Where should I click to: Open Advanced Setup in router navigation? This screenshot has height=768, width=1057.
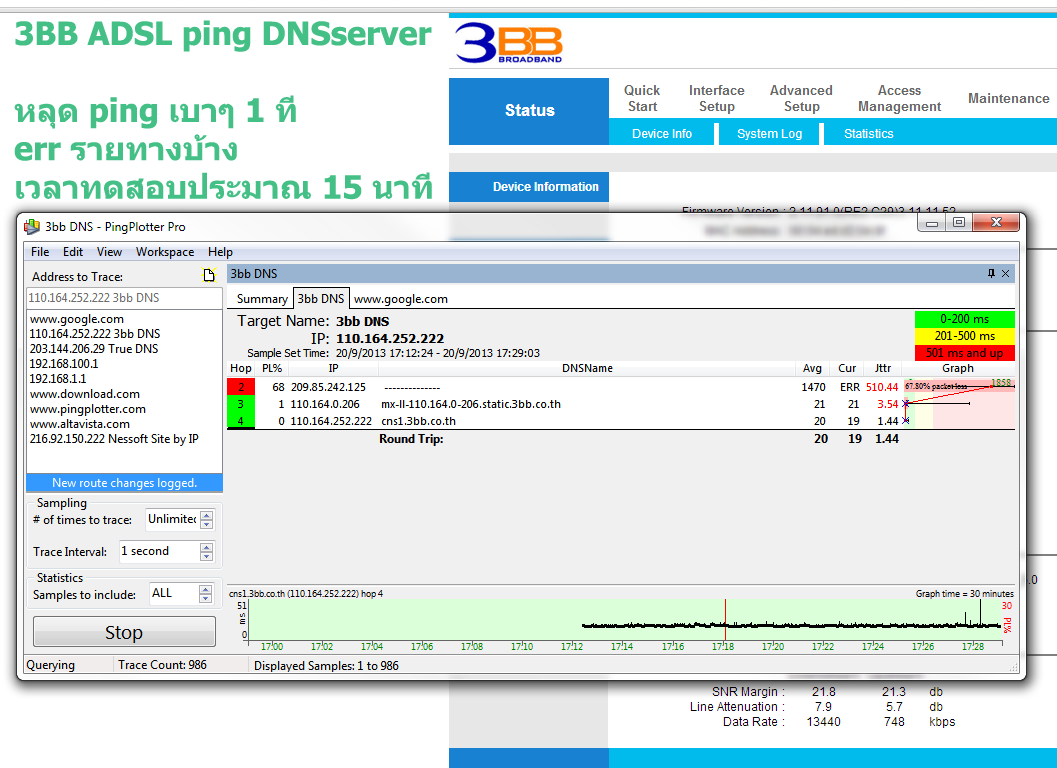801,98
